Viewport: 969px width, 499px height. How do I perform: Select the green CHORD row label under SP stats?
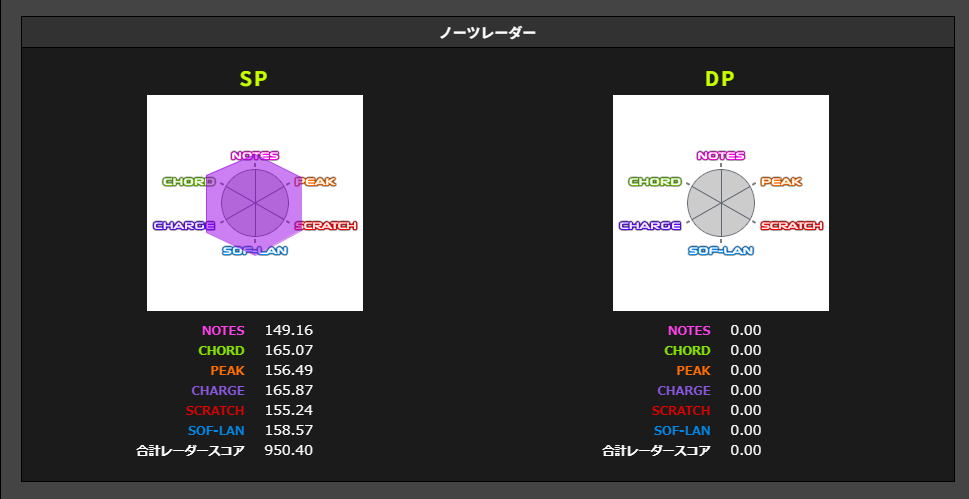click(221, 351)
